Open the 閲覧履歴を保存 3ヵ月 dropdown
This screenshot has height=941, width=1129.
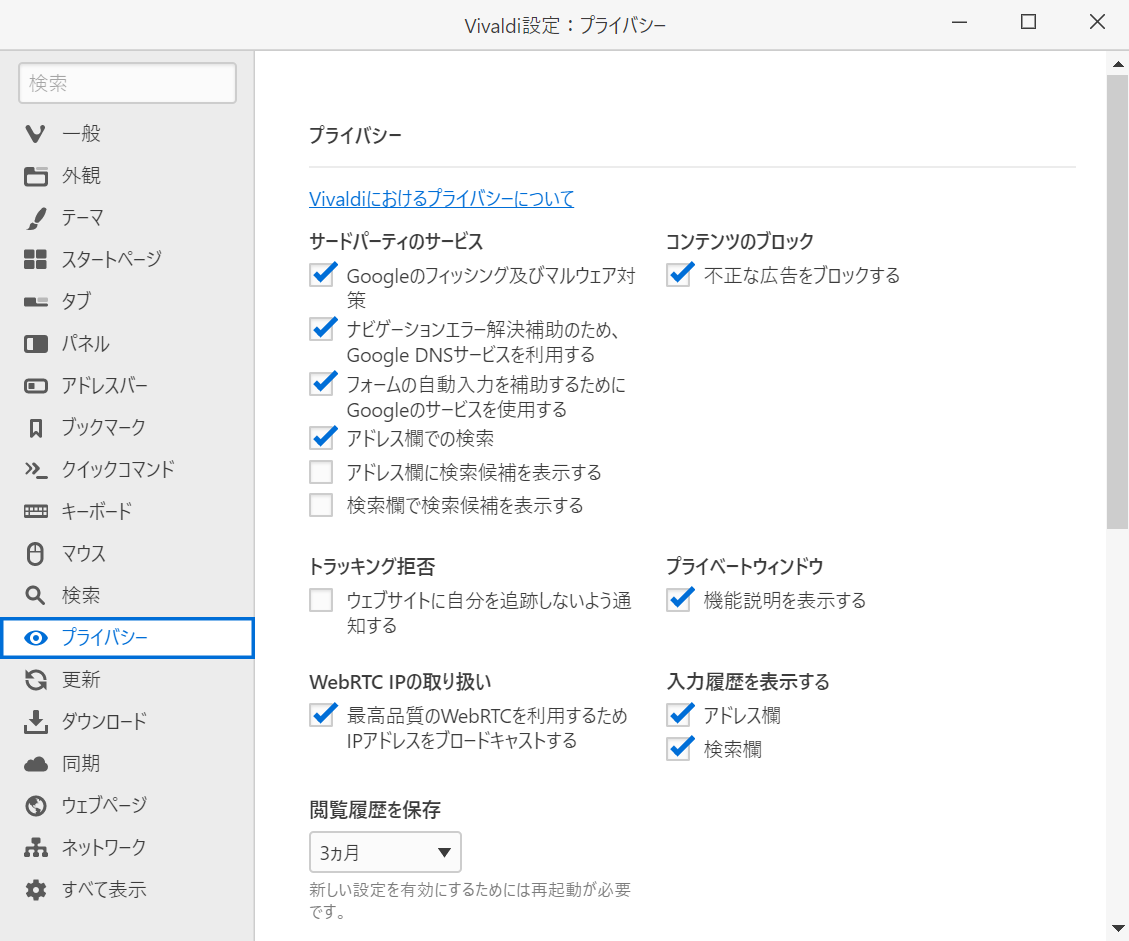[x=385, y=852]
